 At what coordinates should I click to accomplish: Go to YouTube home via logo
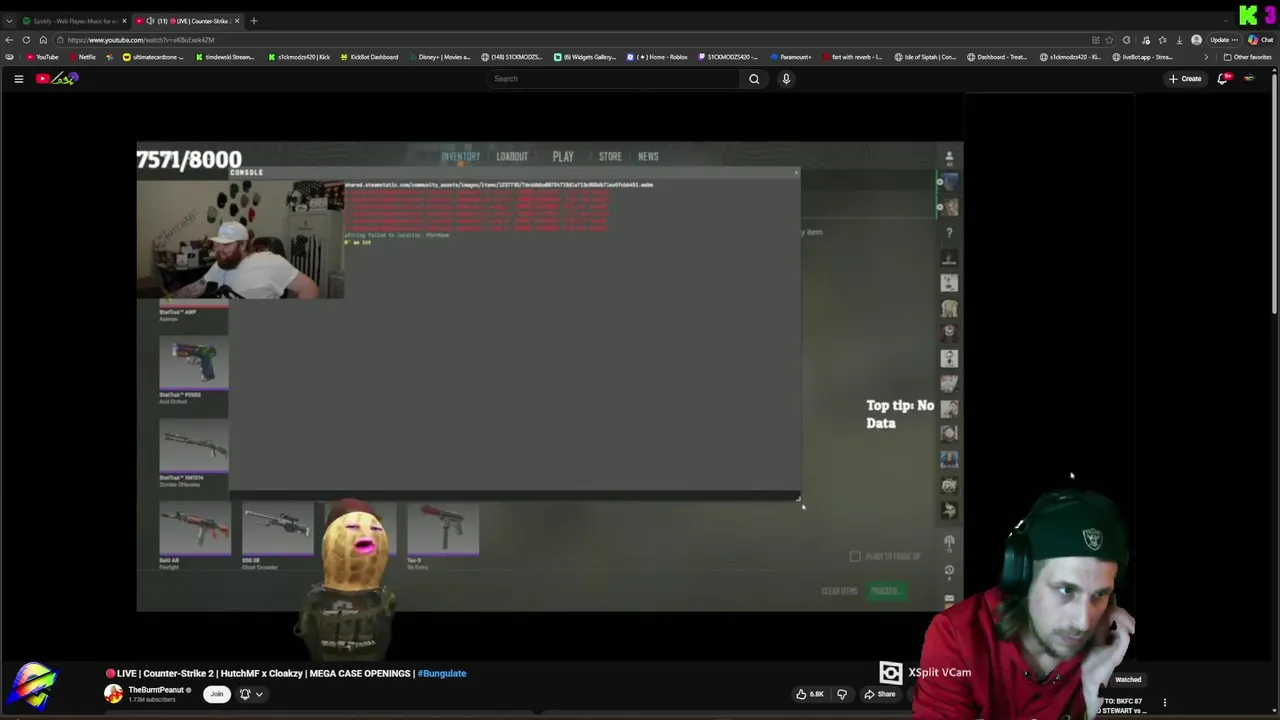(57, 78)
